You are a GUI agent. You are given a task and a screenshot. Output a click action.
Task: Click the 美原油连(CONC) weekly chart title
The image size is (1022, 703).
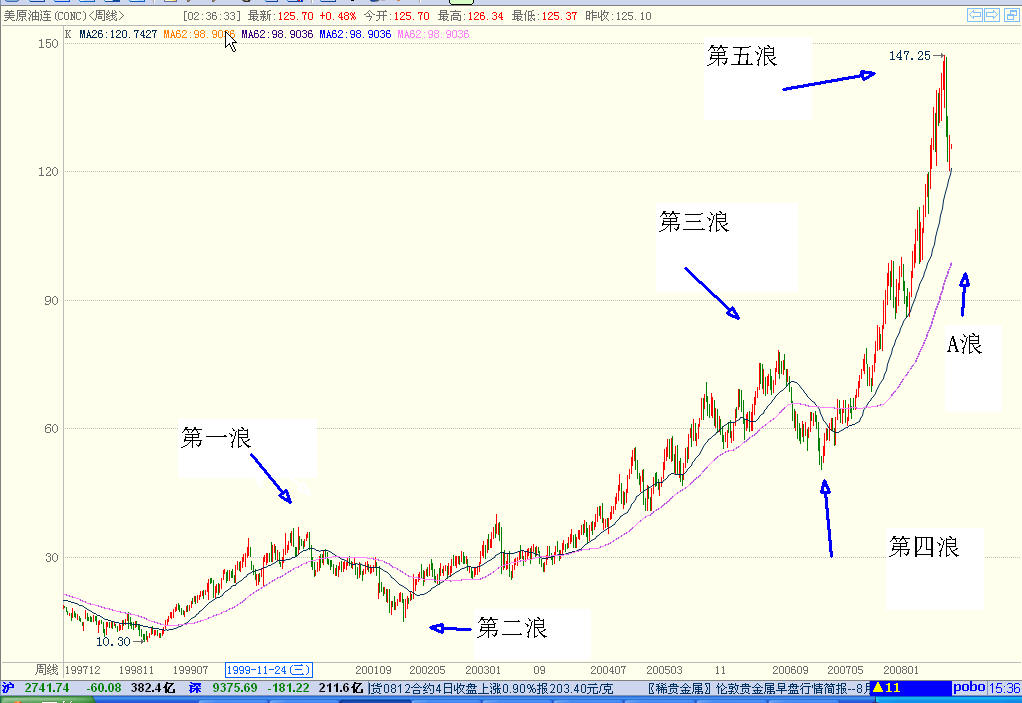[64, 16]
